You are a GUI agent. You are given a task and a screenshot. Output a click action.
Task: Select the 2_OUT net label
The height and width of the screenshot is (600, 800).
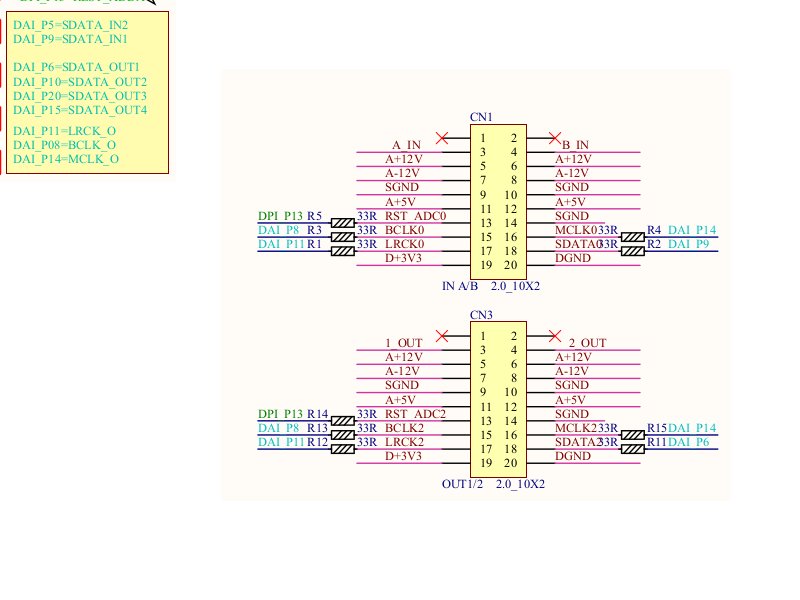click(587, 343)
